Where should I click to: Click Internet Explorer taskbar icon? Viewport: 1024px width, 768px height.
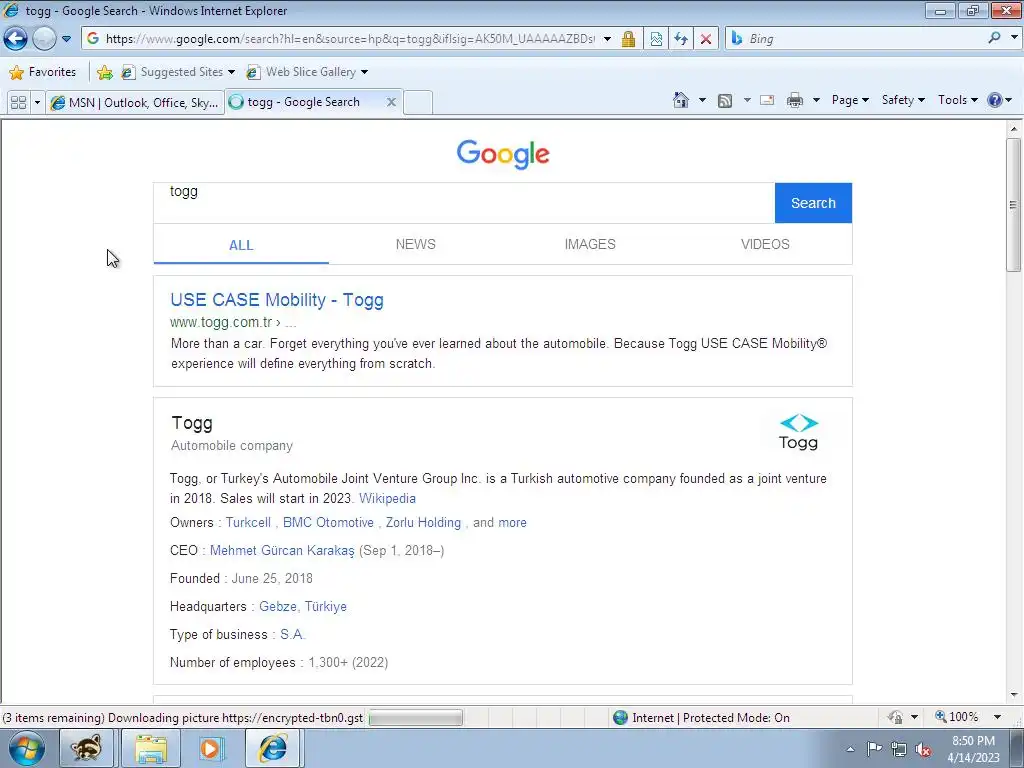coord(272,748)
